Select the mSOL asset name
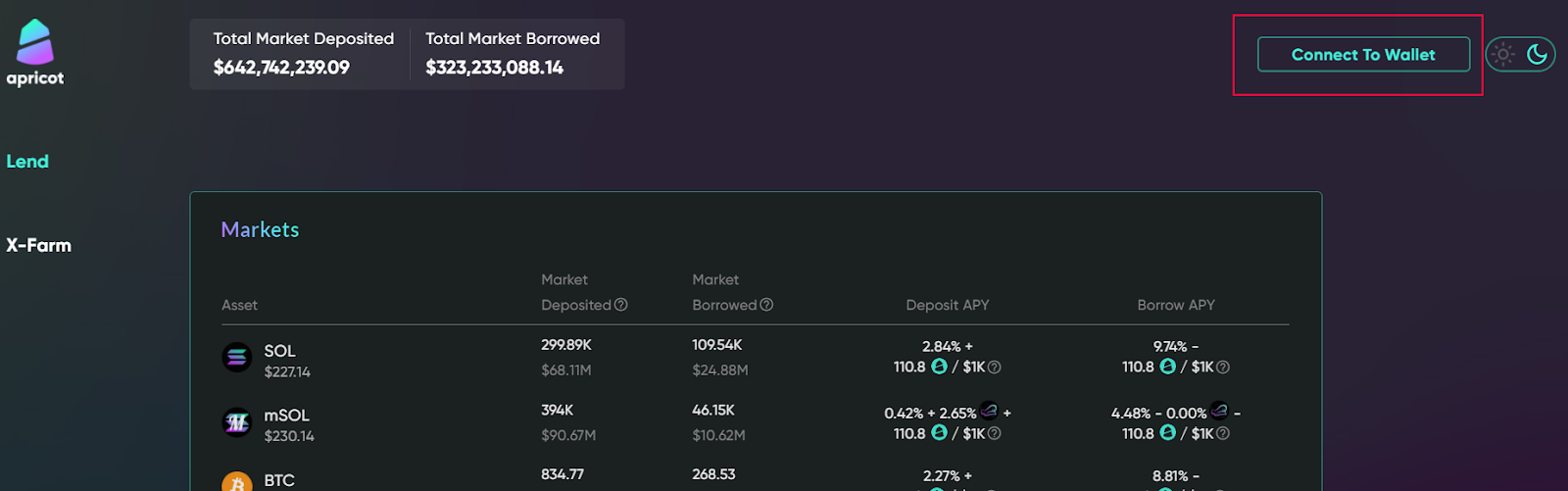This screenshot has height=491, width=1568. coord(286,416)
